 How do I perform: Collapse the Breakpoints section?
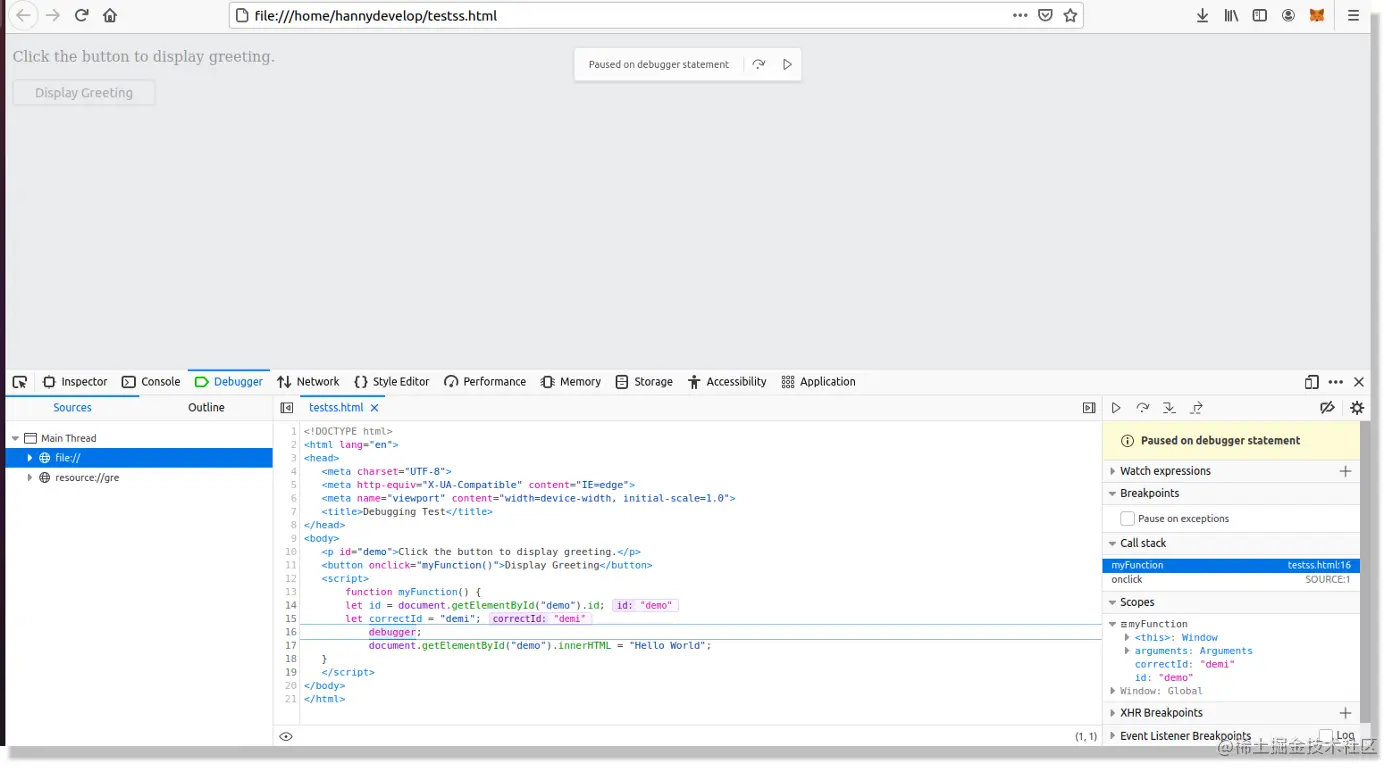1112,494
